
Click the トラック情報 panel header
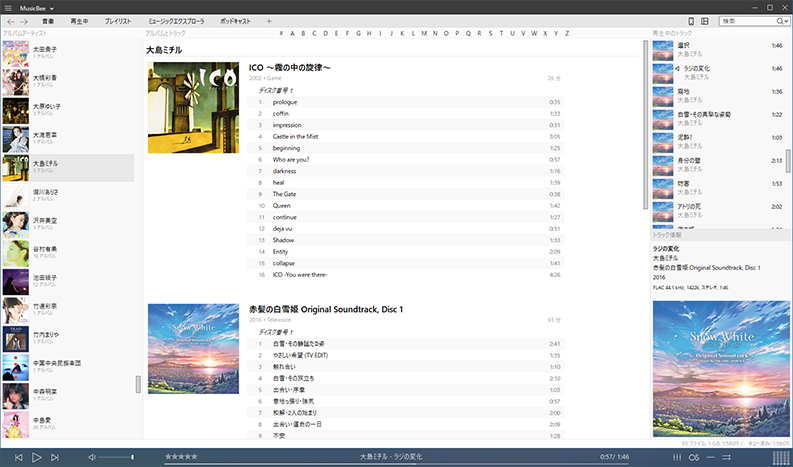pyautogui.click(x=667, y=235)
